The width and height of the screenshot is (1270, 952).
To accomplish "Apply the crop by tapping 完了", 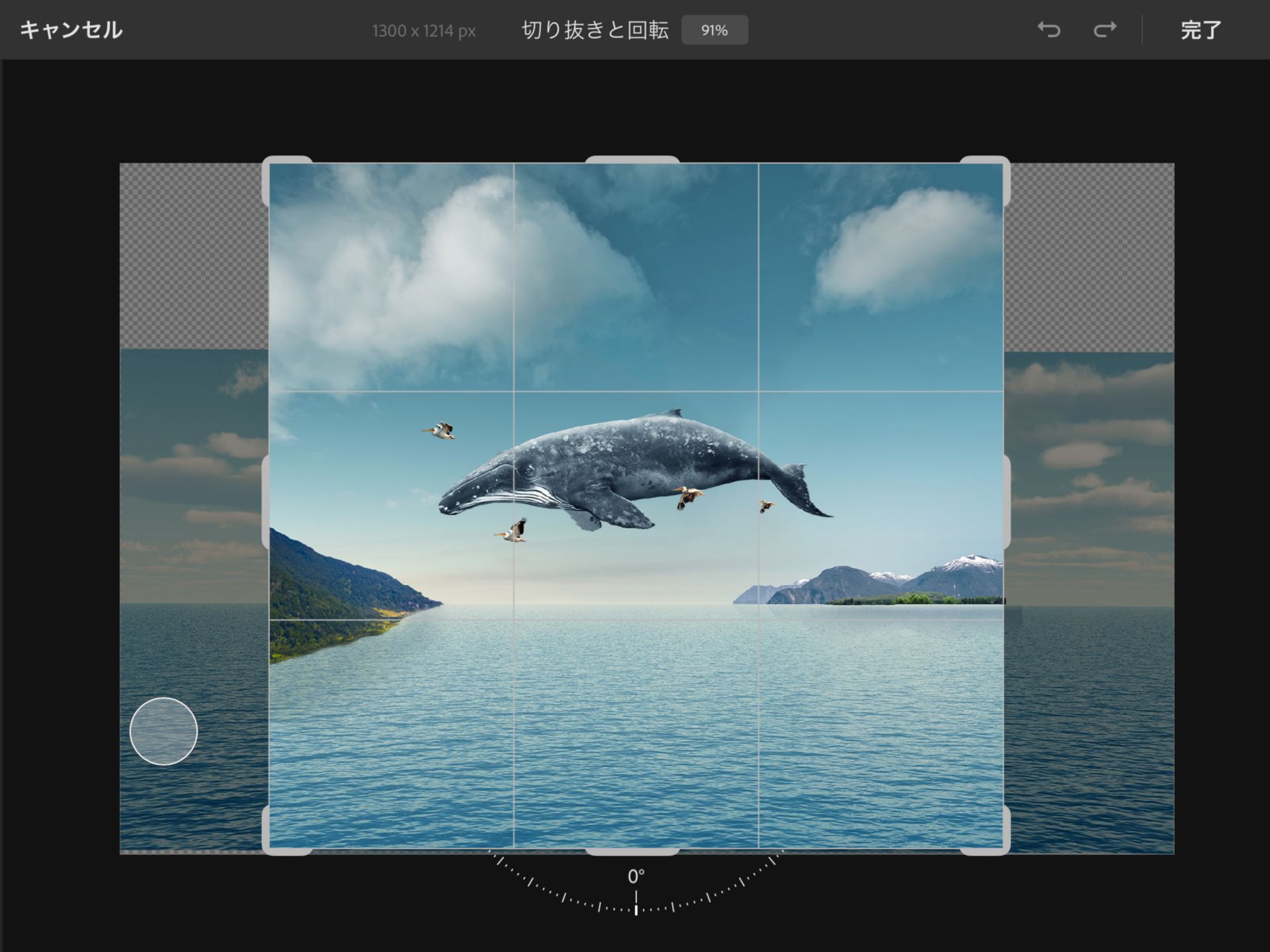I will click(1202, 30).
